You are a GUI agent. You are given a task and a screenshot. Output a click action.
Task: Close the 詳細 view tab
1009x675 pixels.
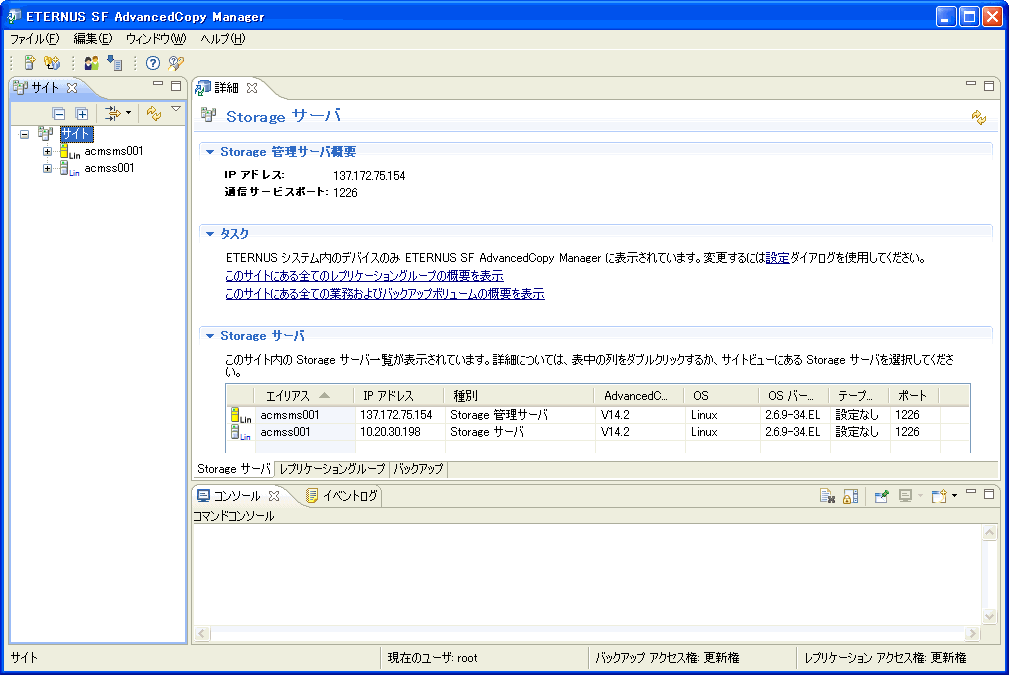point(252,88)
